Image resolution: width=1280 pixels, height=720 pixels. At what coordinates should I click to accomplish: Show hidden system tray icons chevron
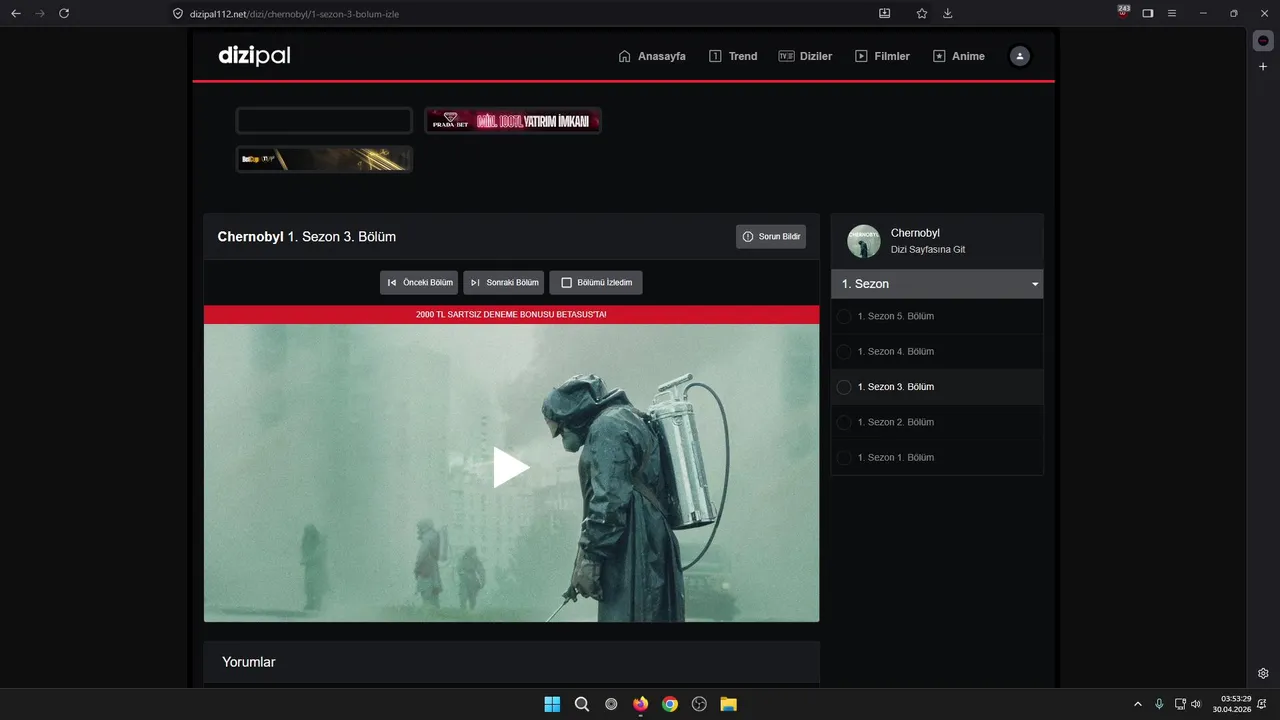click(x=1137, y=704)
